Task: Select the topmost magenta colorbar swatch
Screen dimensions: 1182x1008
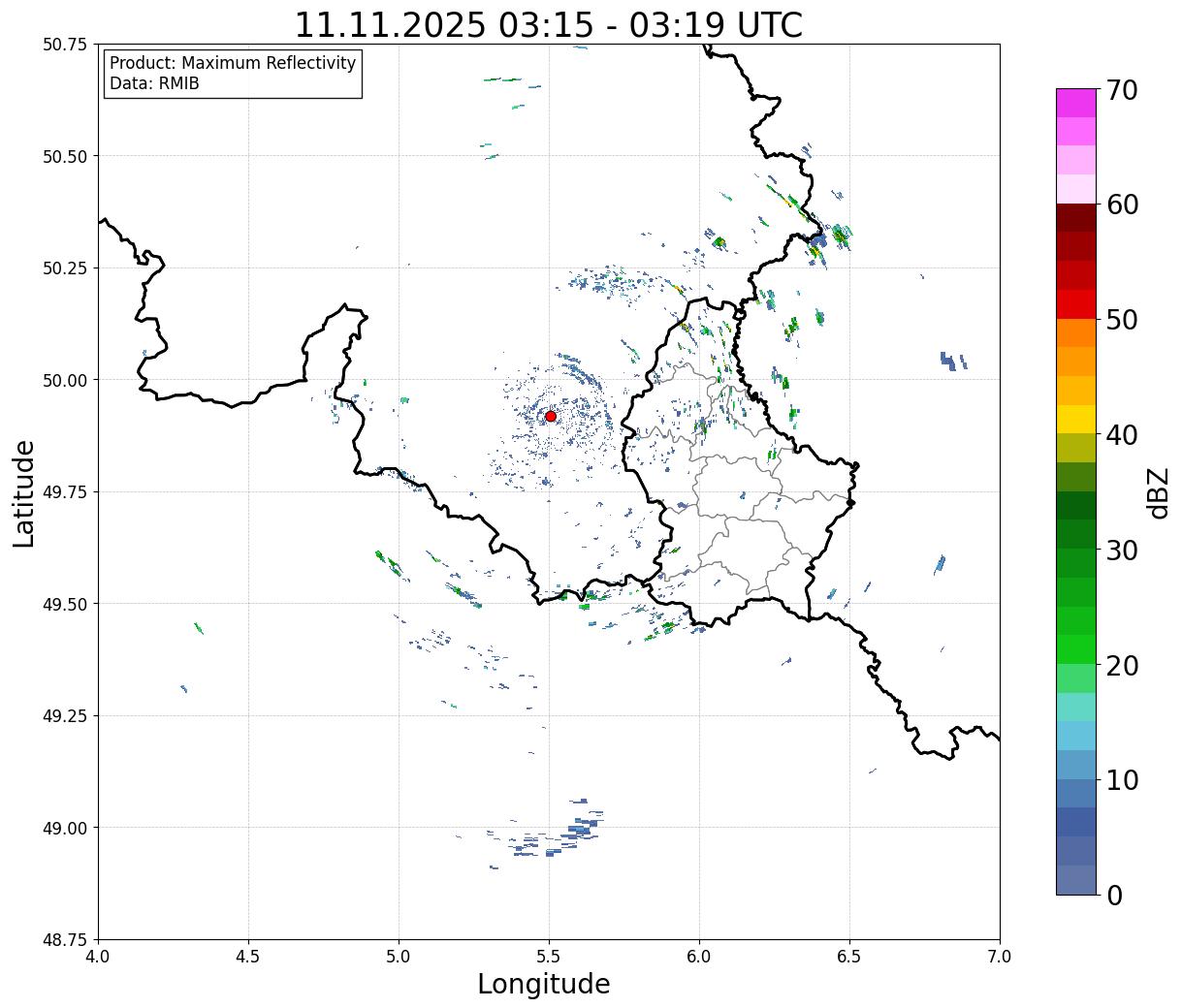Action: [x=1075, y=103]
